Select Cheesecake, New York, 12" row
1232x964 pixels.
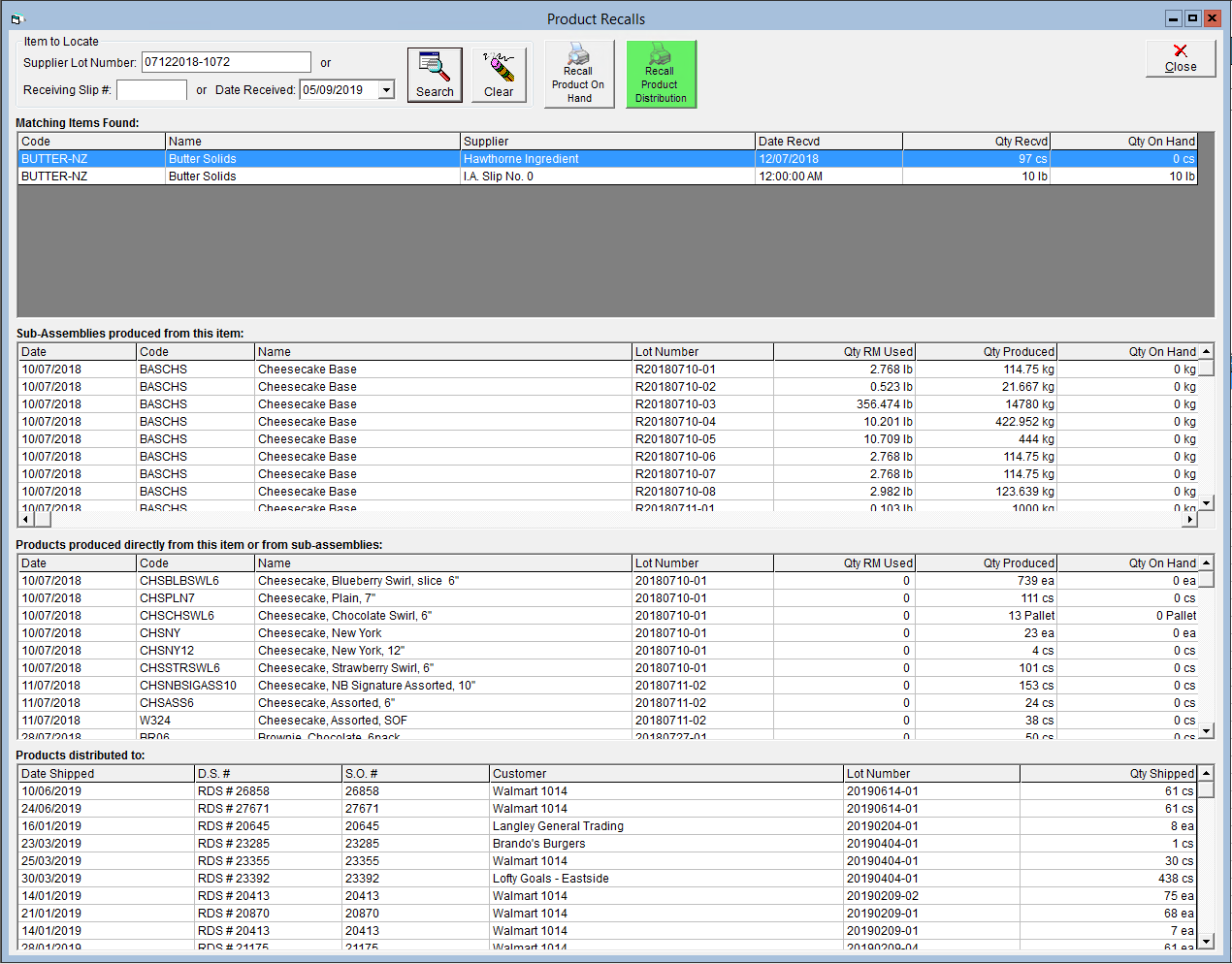607,651
